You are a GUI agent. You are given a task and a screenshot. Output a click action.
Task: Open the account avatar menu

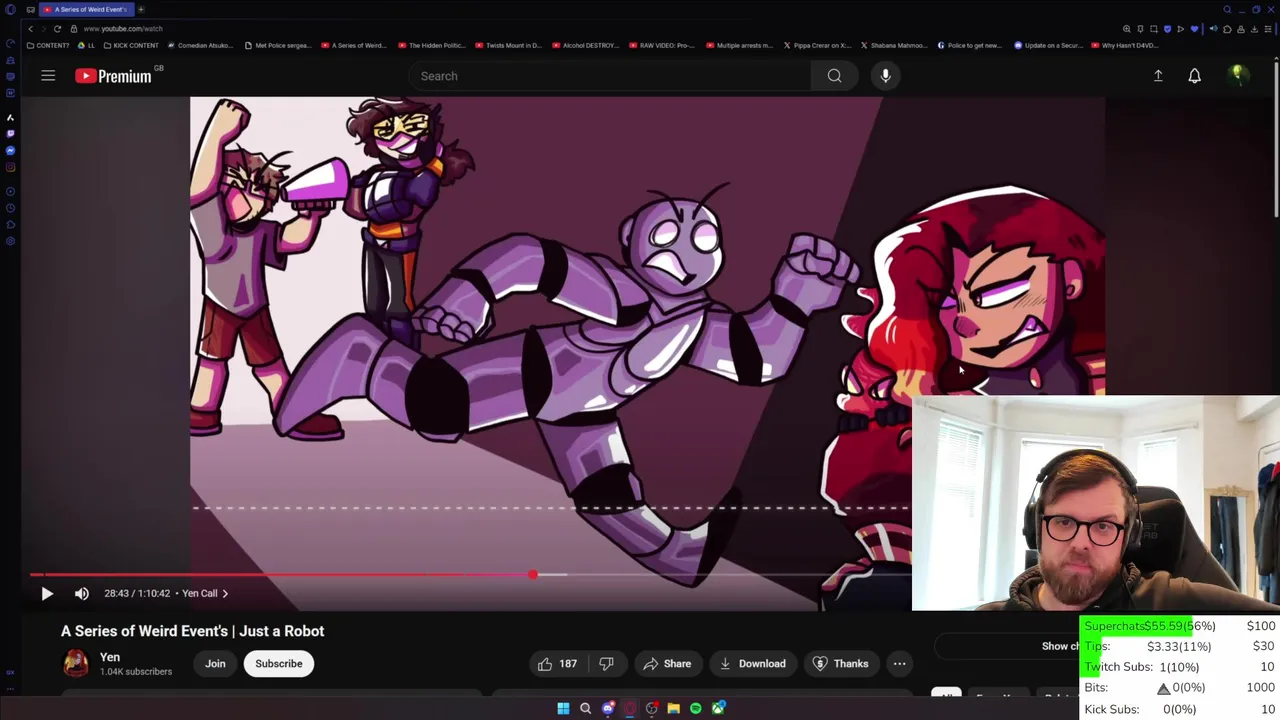tap(1237, 75)
